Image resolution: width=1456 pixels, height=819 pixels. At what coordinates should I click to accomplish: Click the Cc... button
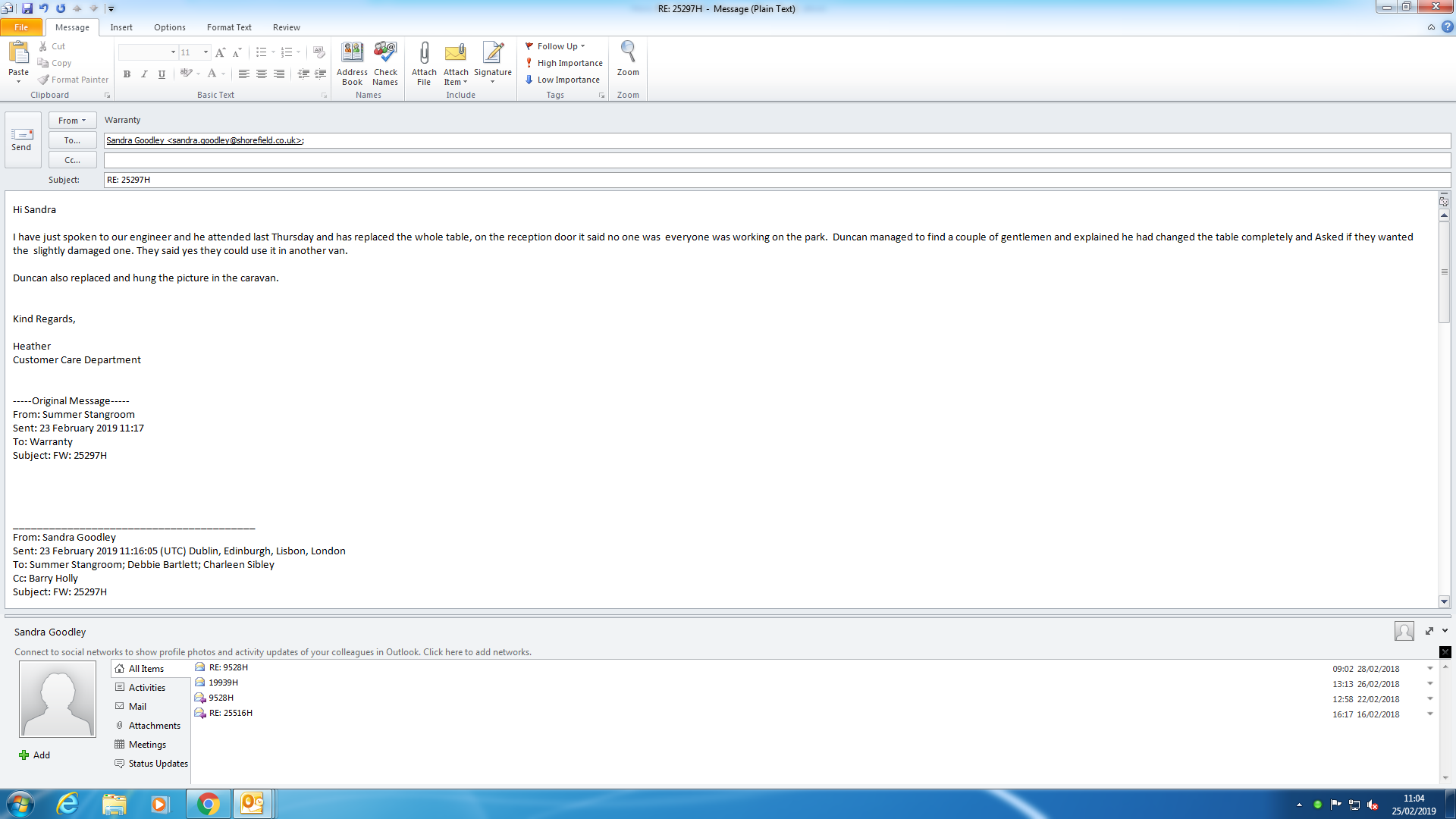72,160
